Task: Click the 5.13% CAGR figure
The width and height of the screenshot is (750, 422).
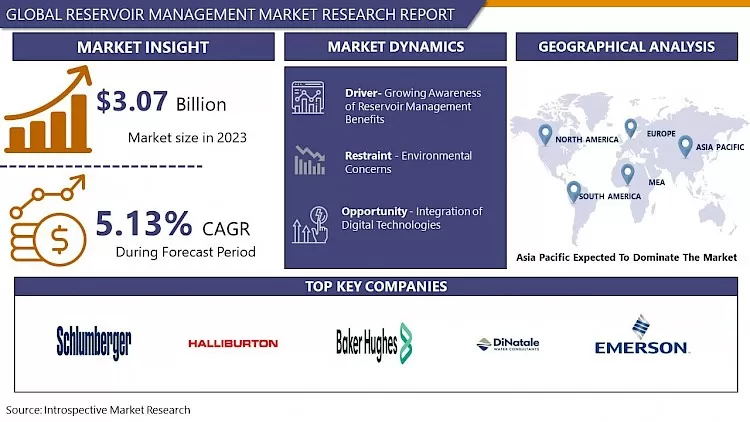Action: tap(173, 224)
